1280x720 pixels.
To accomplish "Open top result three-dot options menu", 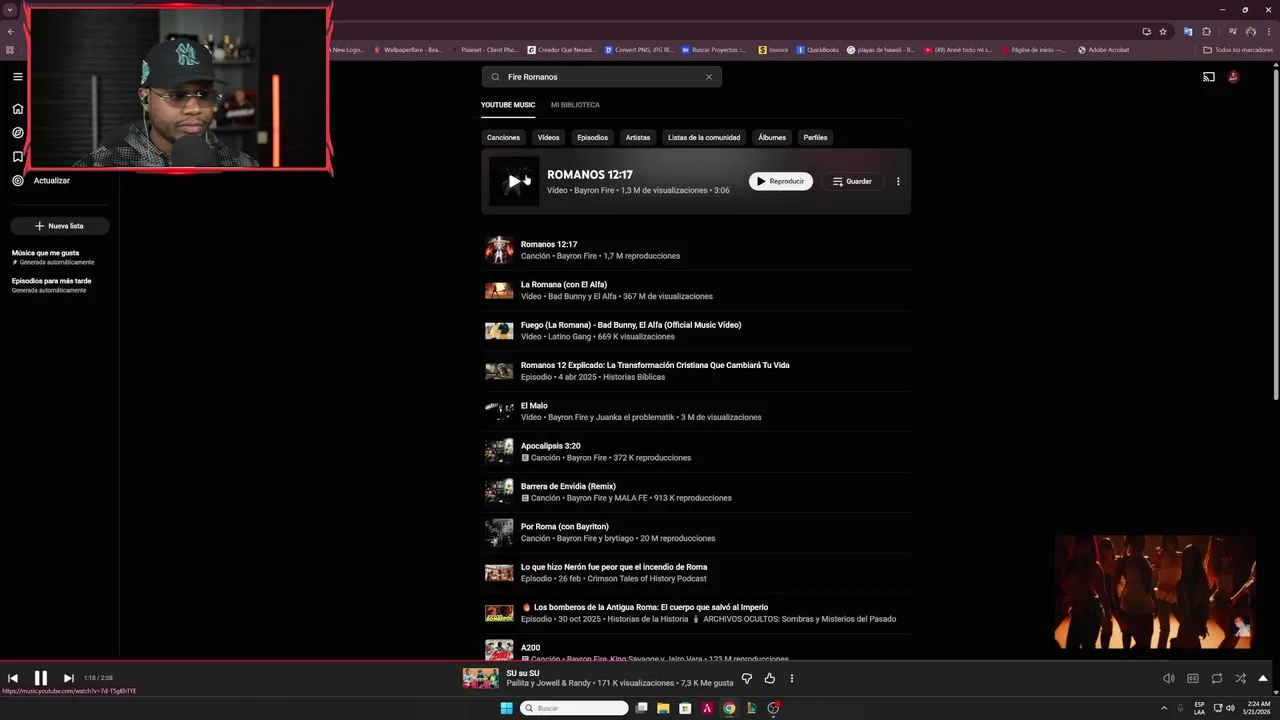I will 898,181.
